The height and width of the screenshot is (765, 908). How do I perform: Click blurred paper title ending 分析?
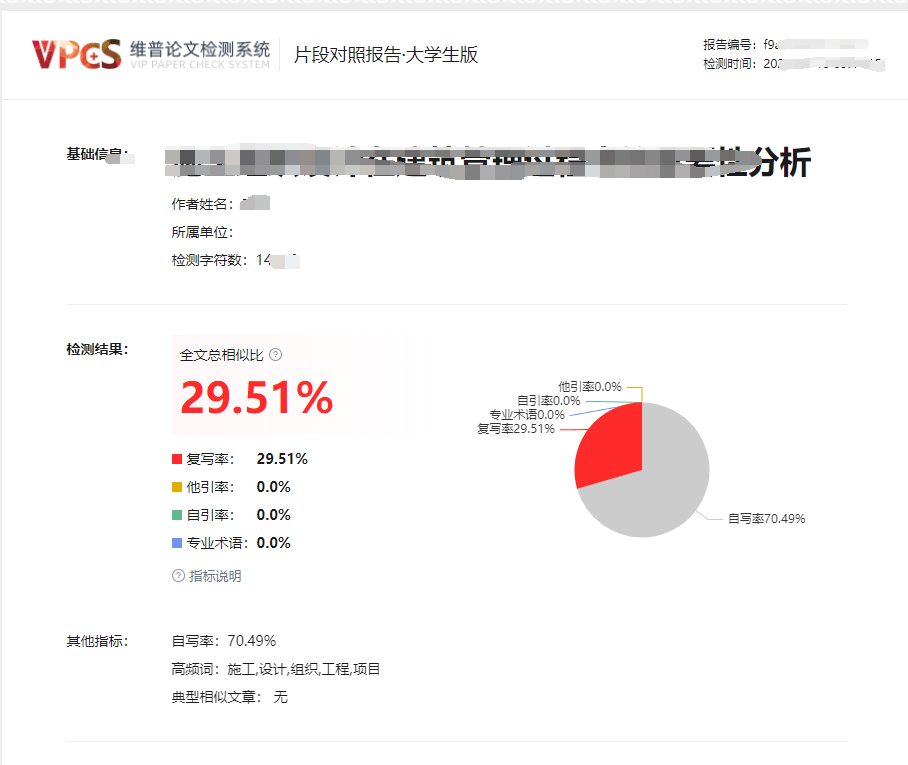pyautogui.click(x=488, y=162)
